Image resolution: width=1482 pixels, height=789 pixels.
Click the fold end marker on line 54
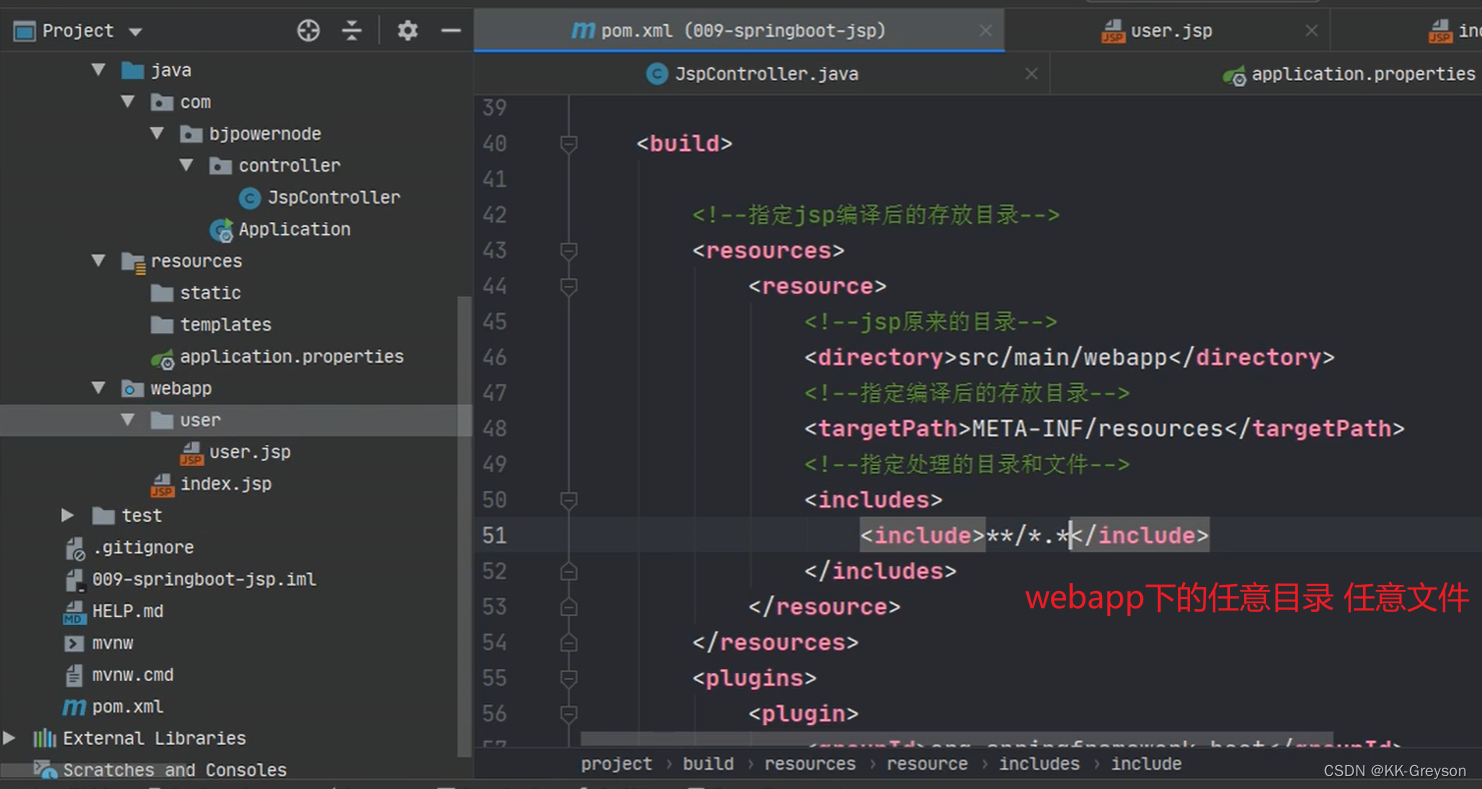(x=569, y=642)
